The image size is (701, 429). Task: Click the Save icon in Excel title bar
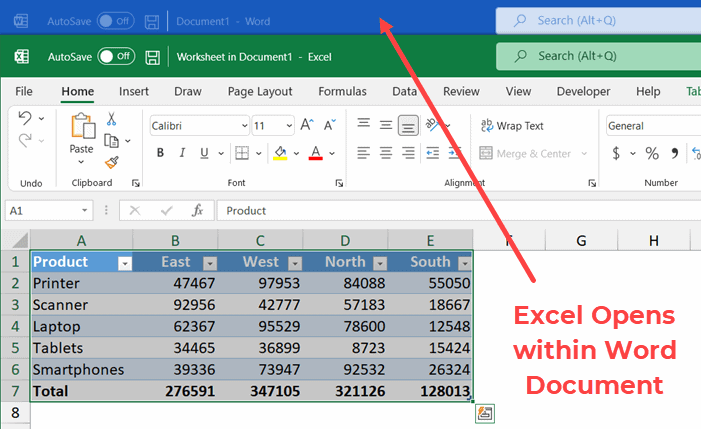coord(153,56)
